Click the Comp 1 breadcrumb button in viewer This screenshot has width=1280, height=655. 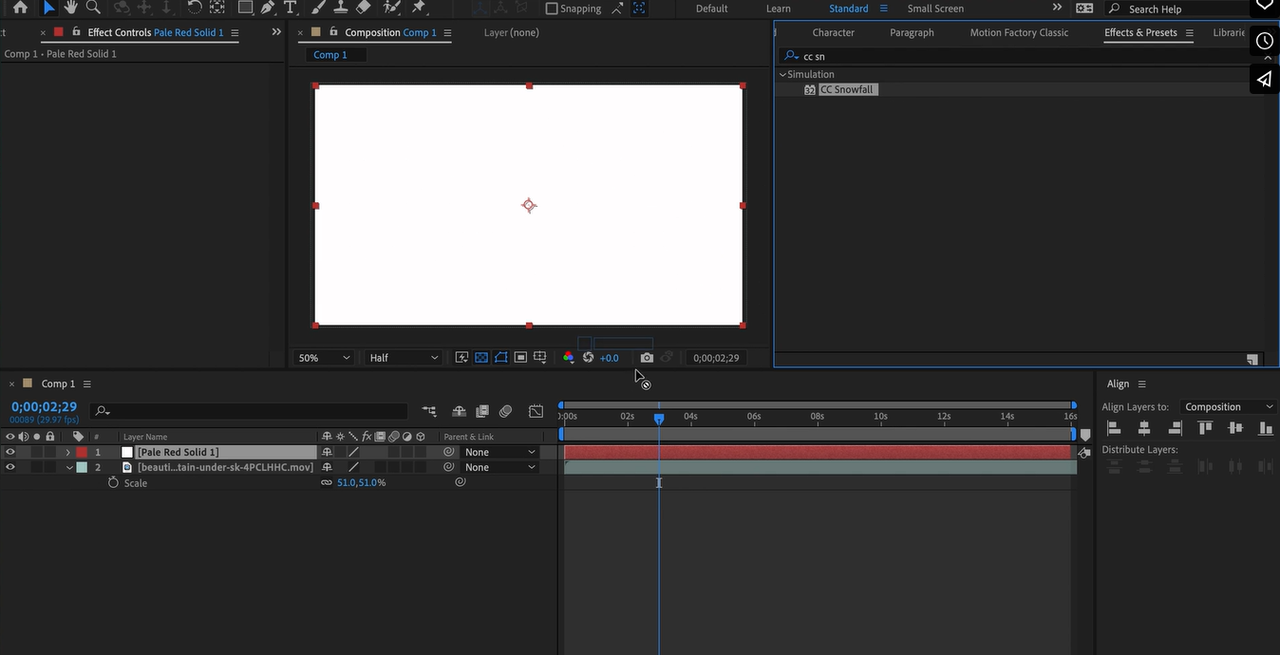point(330,55)
